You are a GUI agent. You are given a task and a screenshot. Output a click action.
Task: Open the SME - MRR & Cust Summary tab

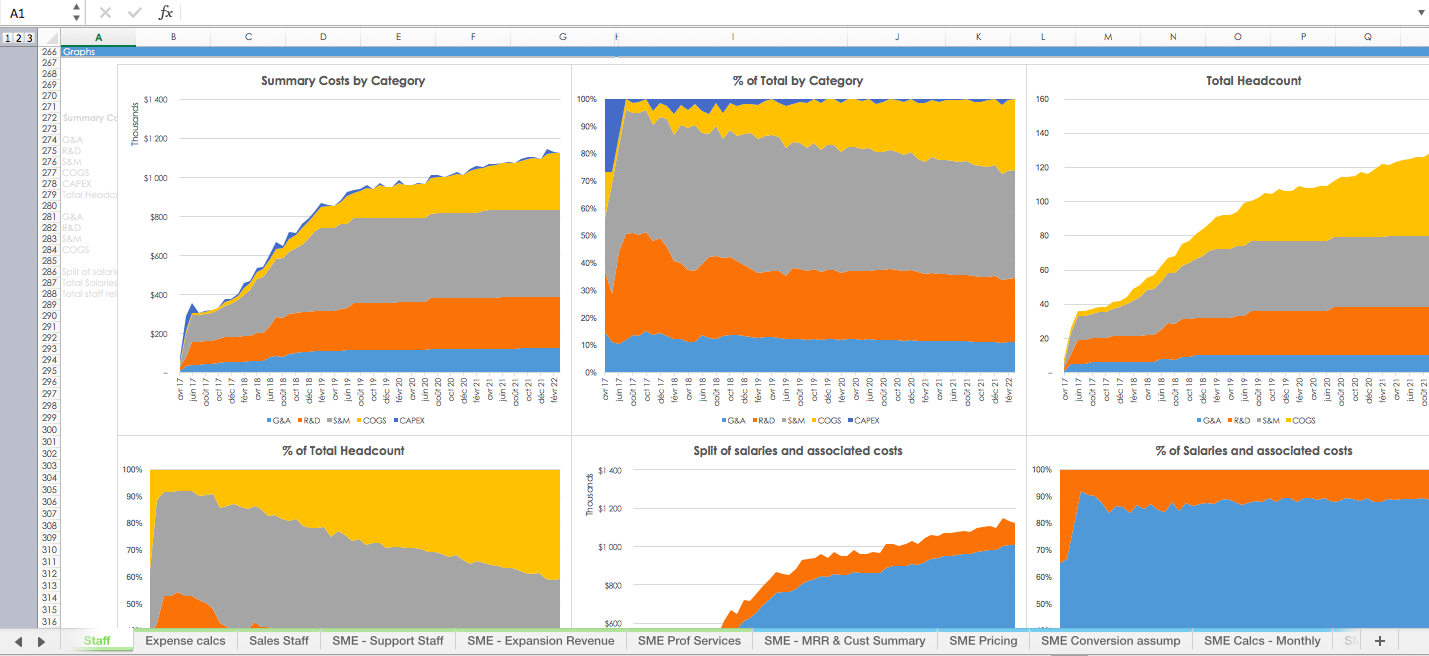[845, 641]
